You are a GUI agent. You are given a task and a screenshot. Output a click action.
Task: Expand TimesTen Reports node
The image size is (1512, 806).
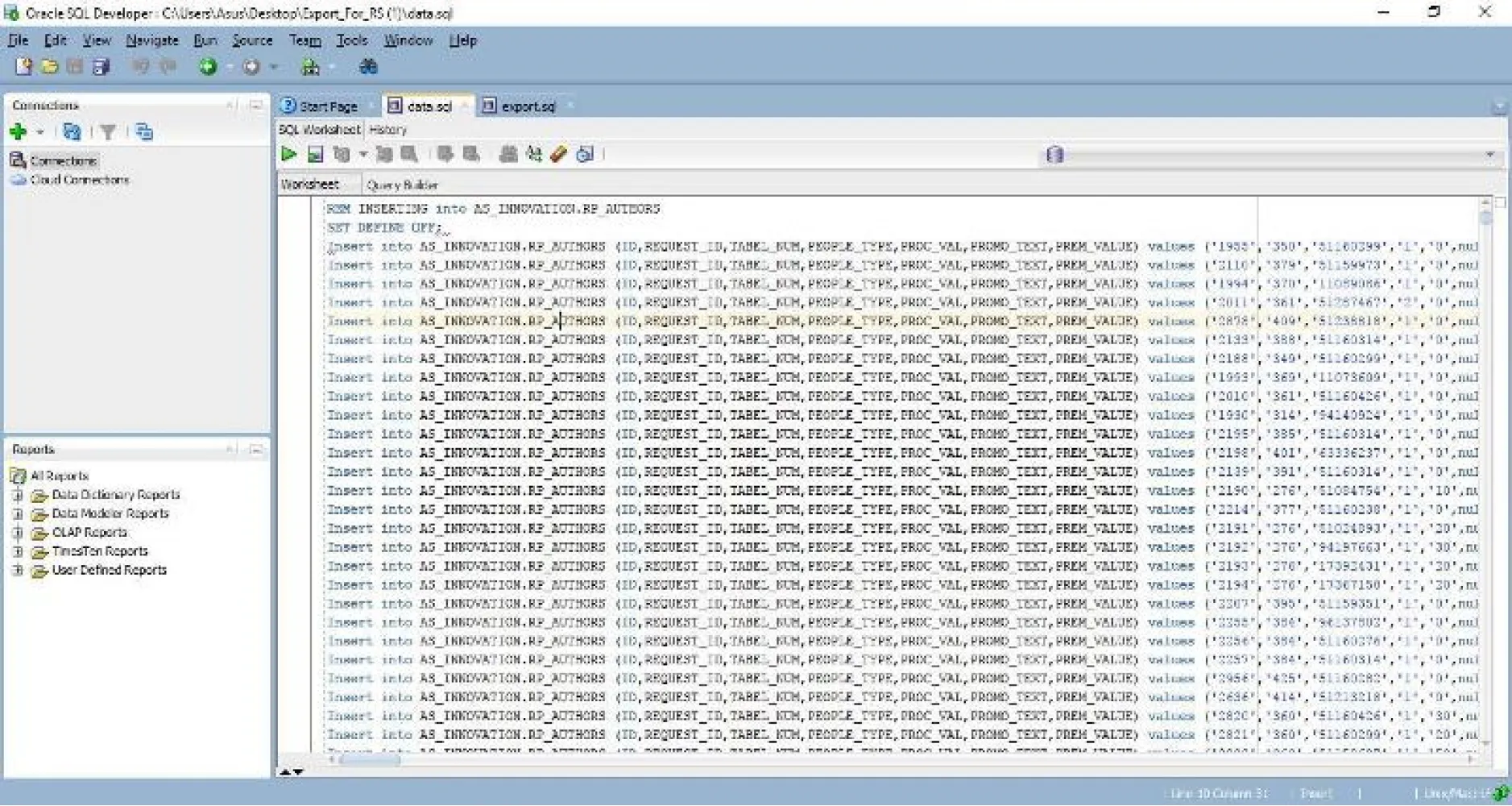point(18,551)
